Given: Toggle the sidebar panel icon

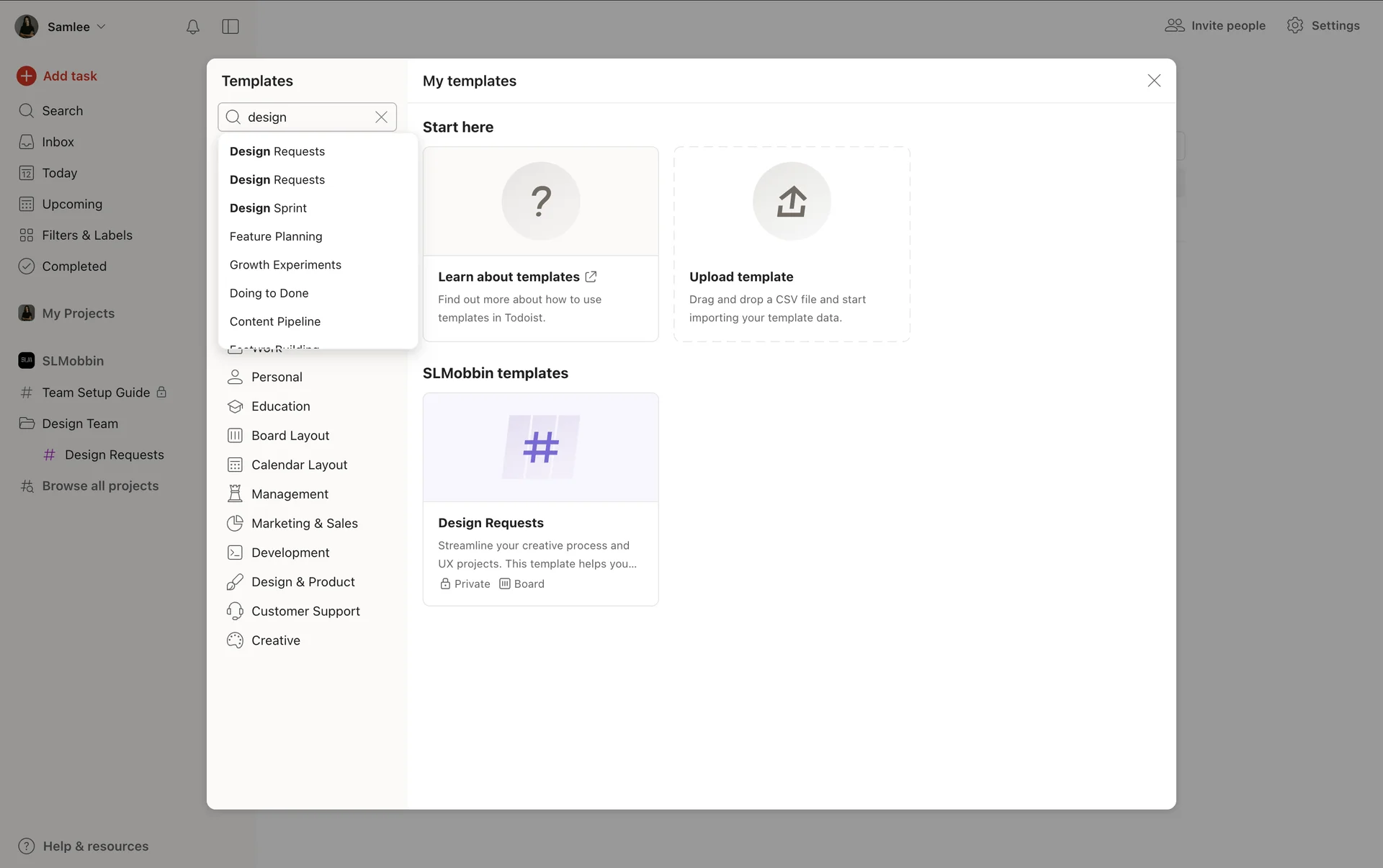Looking at the screenshot, I should 230,27.
